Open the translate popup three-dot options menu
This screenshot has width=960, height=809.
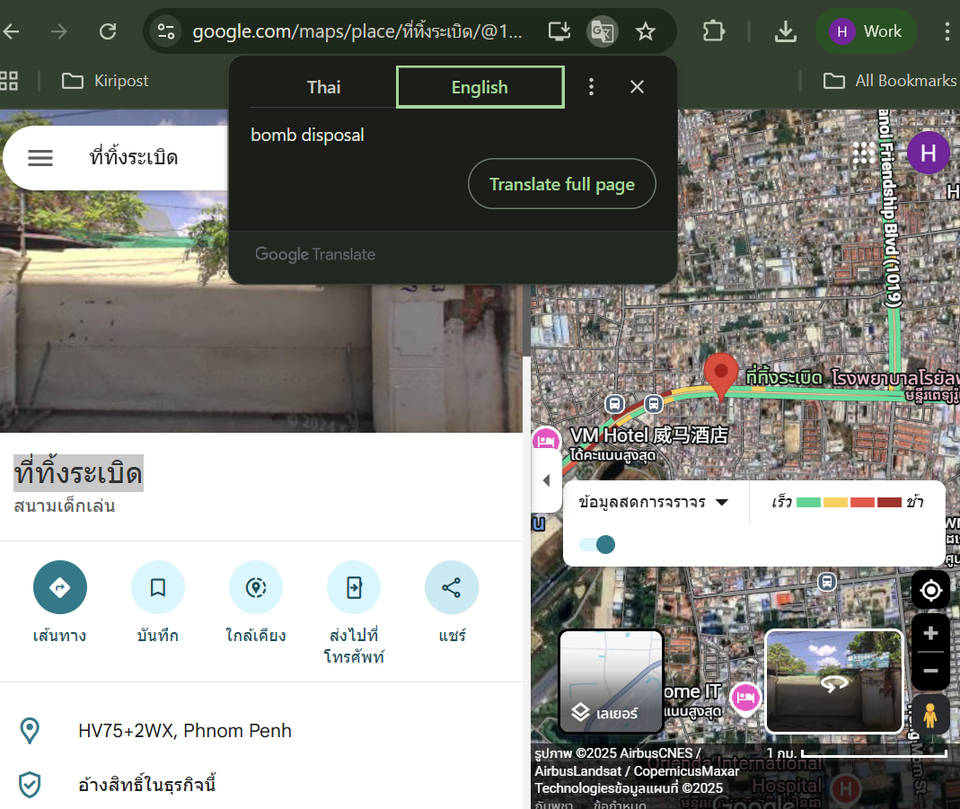tap(591, 87)
